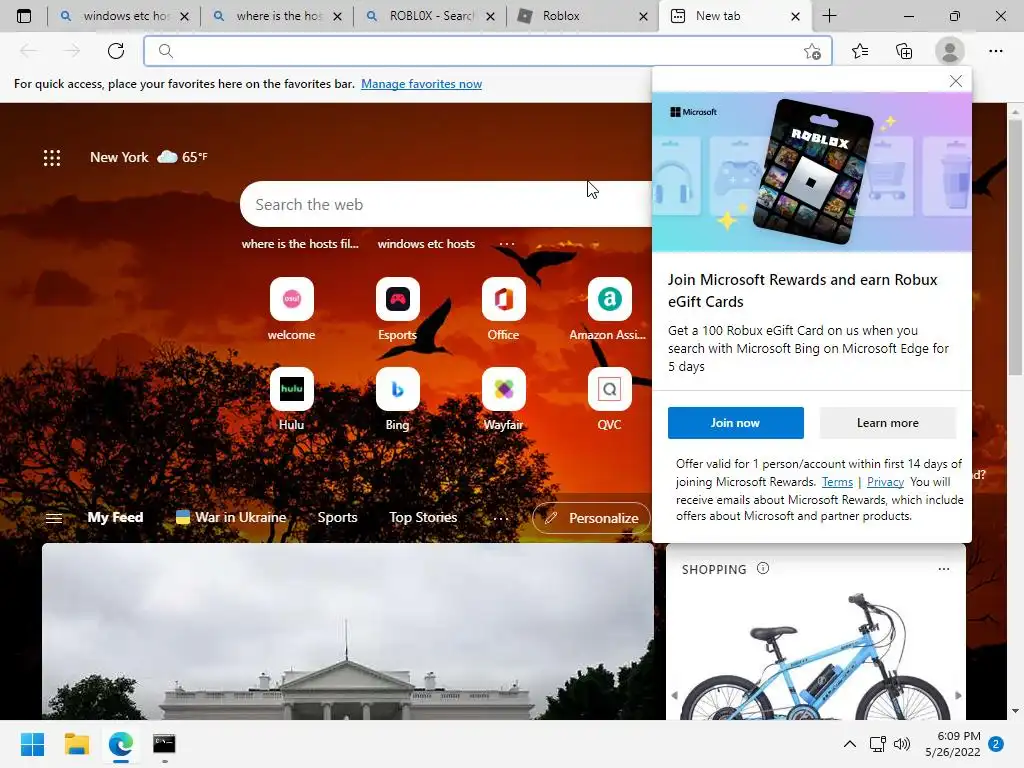Click the page vertical scrollbar thumb

(x=1016, y=246)
